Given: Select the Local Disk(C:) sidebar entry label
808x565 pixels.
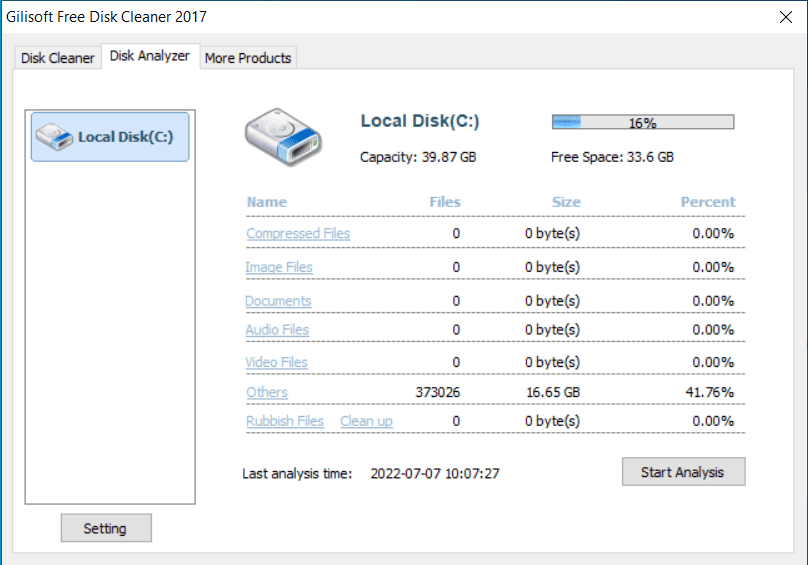Looking at the screenshot, I should click(126, 137).
